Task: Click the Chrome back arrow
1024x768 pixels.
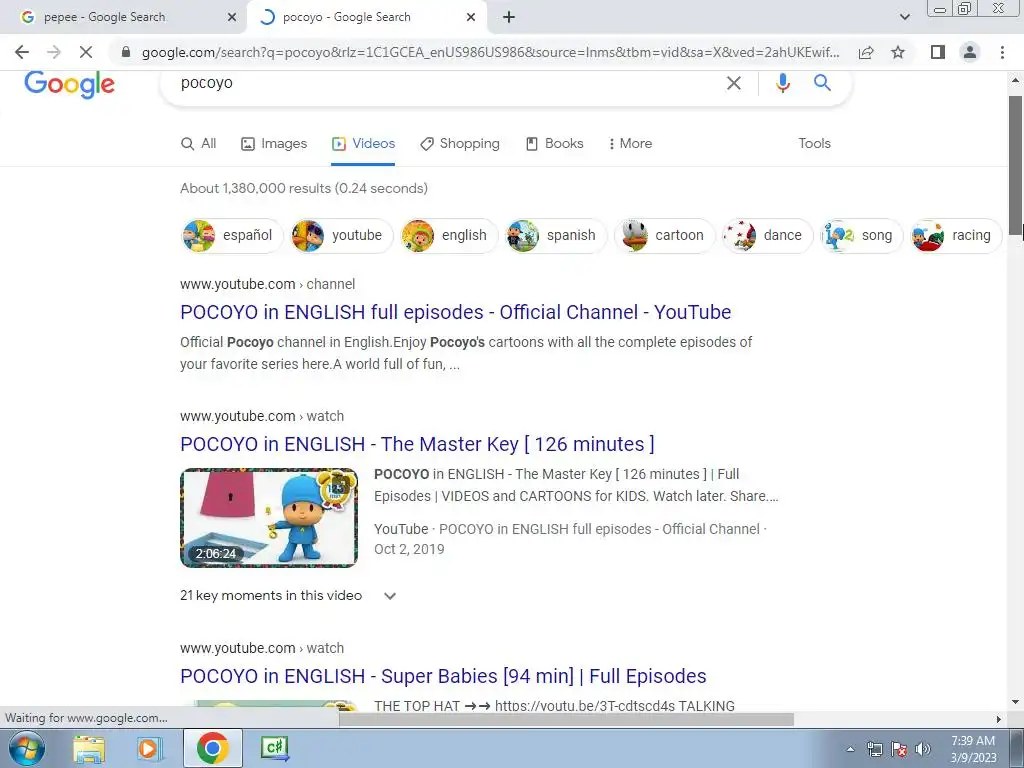Action: tap(22, 52)
